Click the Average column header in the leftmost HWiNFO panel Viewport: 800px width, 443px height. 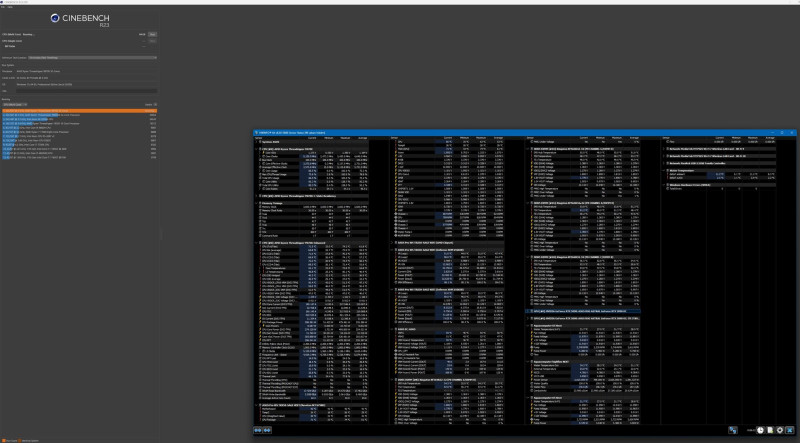[362, 138]
